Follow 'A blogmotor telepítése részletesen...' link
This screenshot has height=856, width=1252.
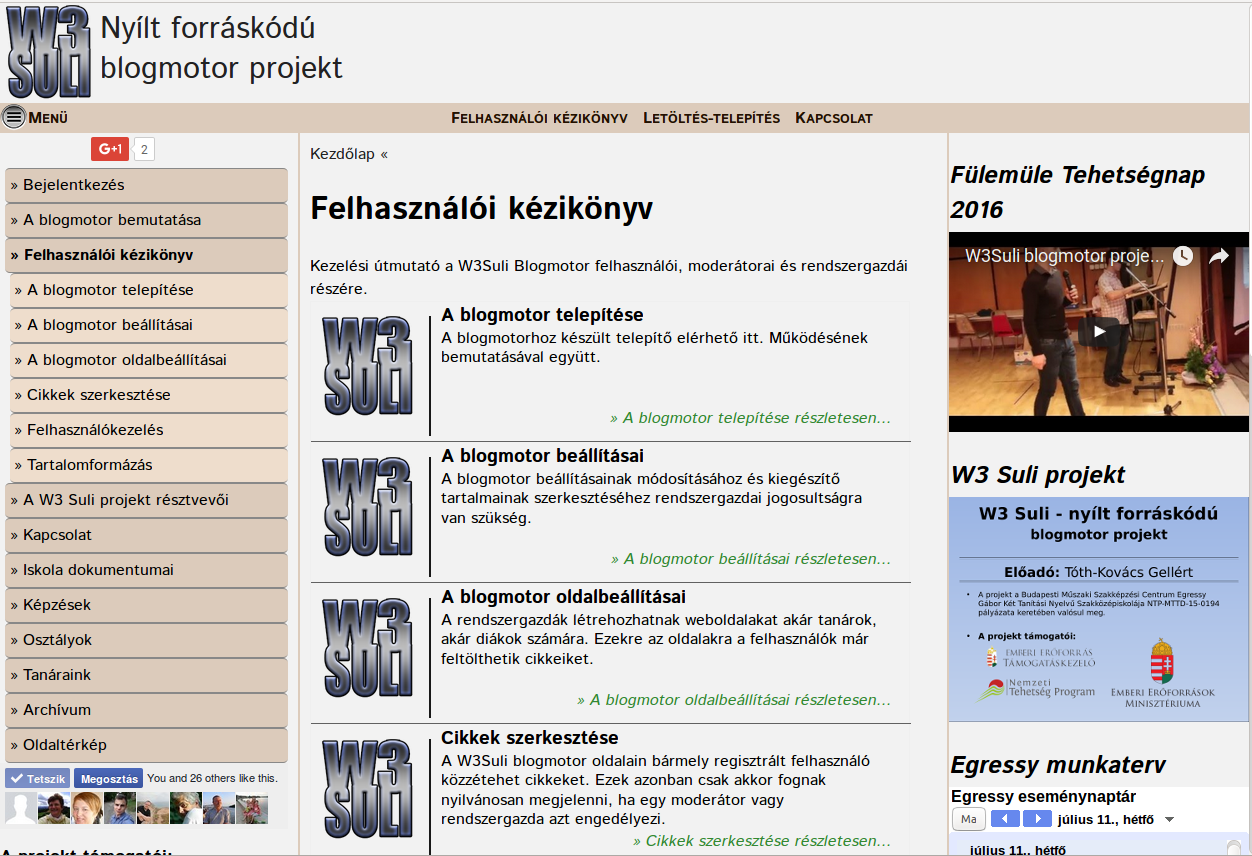(x=750, y=418)
